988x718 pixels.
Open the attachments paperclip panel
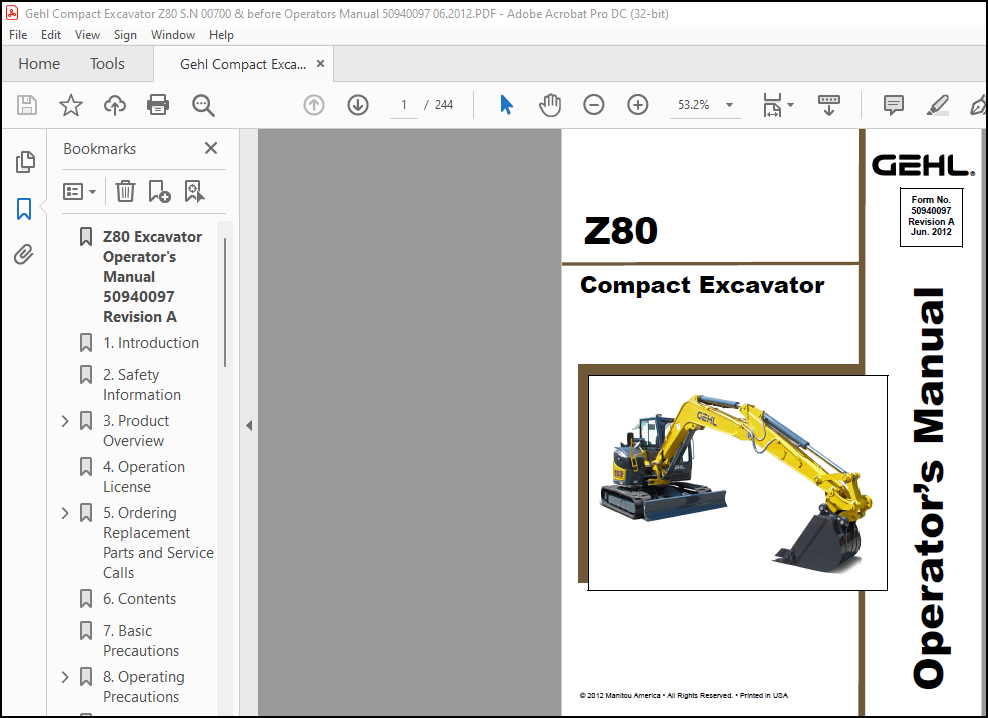[24, 255]
